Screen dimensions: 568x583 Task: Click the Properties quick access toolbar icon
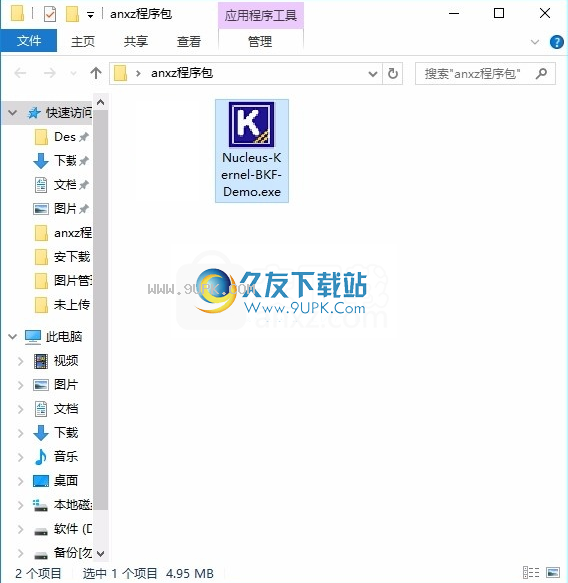click(x=49, y=15)
